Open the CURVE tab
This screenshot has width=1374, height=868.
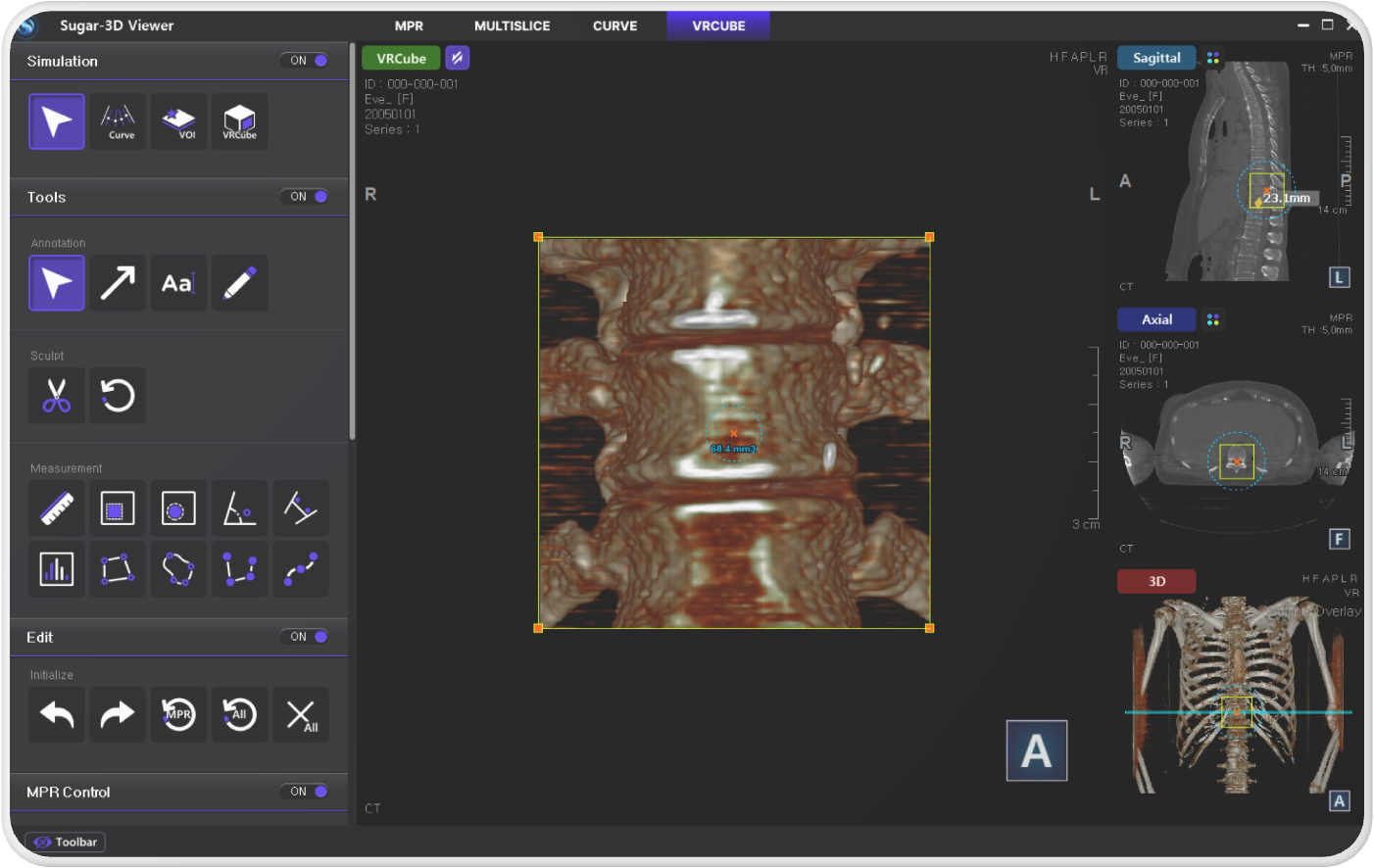tap(614, 26)
